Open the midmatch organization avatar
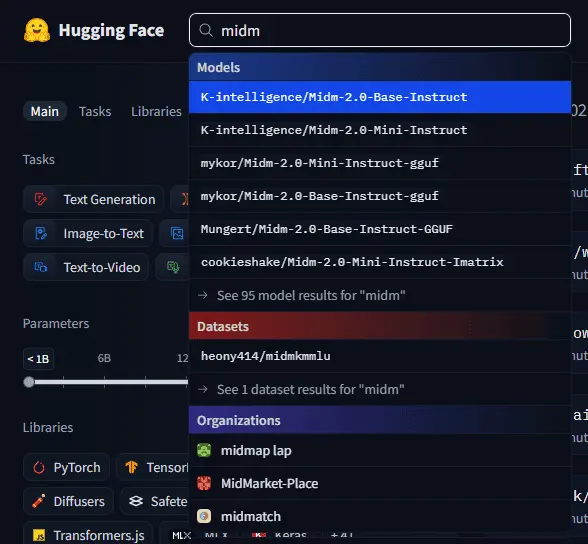 pos(204,516)
